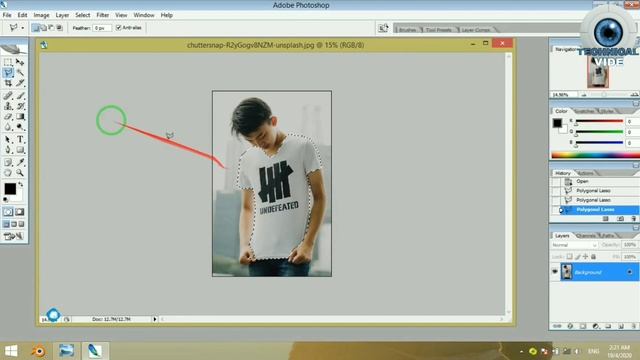Viewport: 640px width, 360px height.
Task: Switch to the Actions tab
Action: 586,173
